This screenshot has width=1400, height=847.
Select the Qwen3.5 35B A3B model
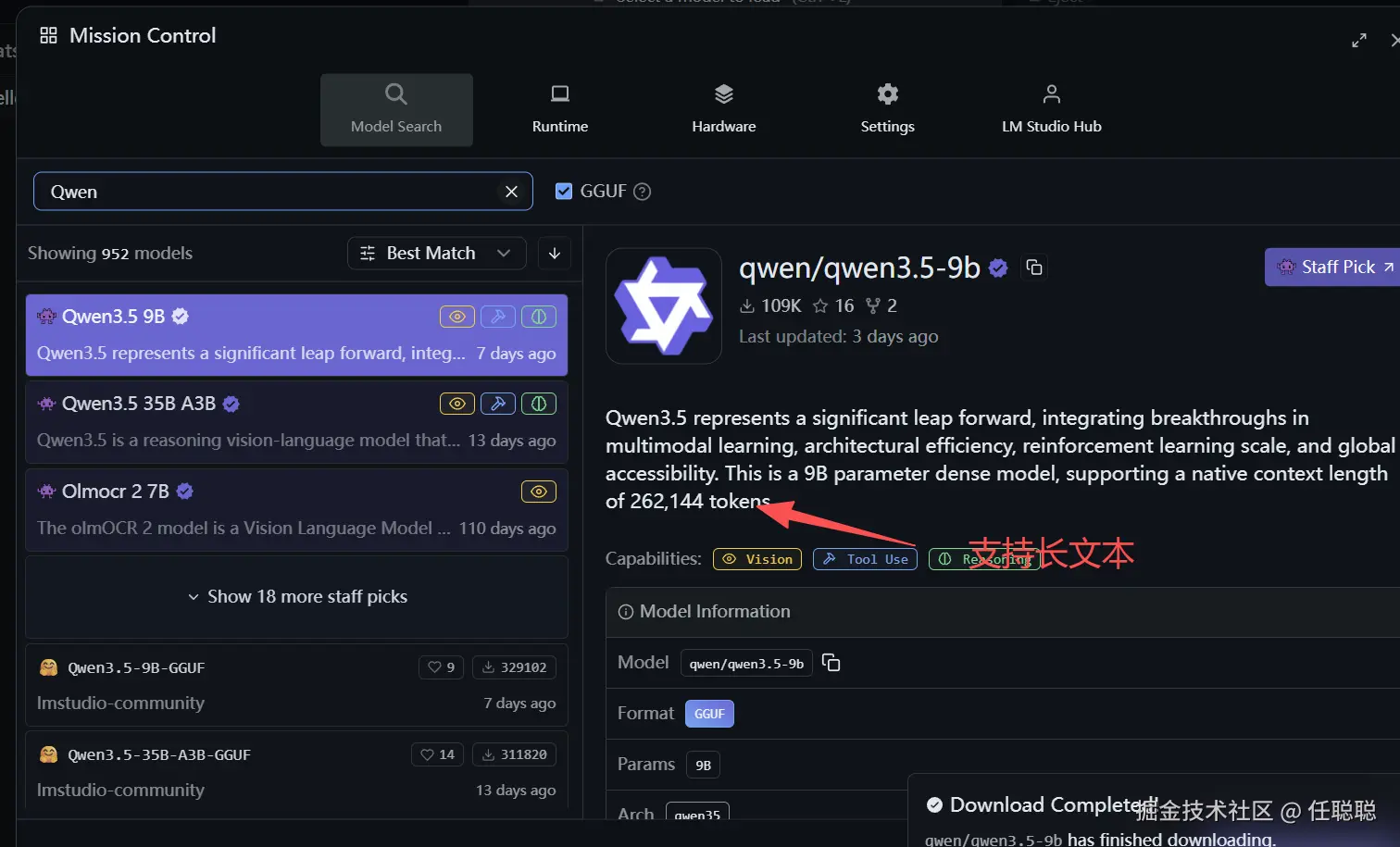296,422
